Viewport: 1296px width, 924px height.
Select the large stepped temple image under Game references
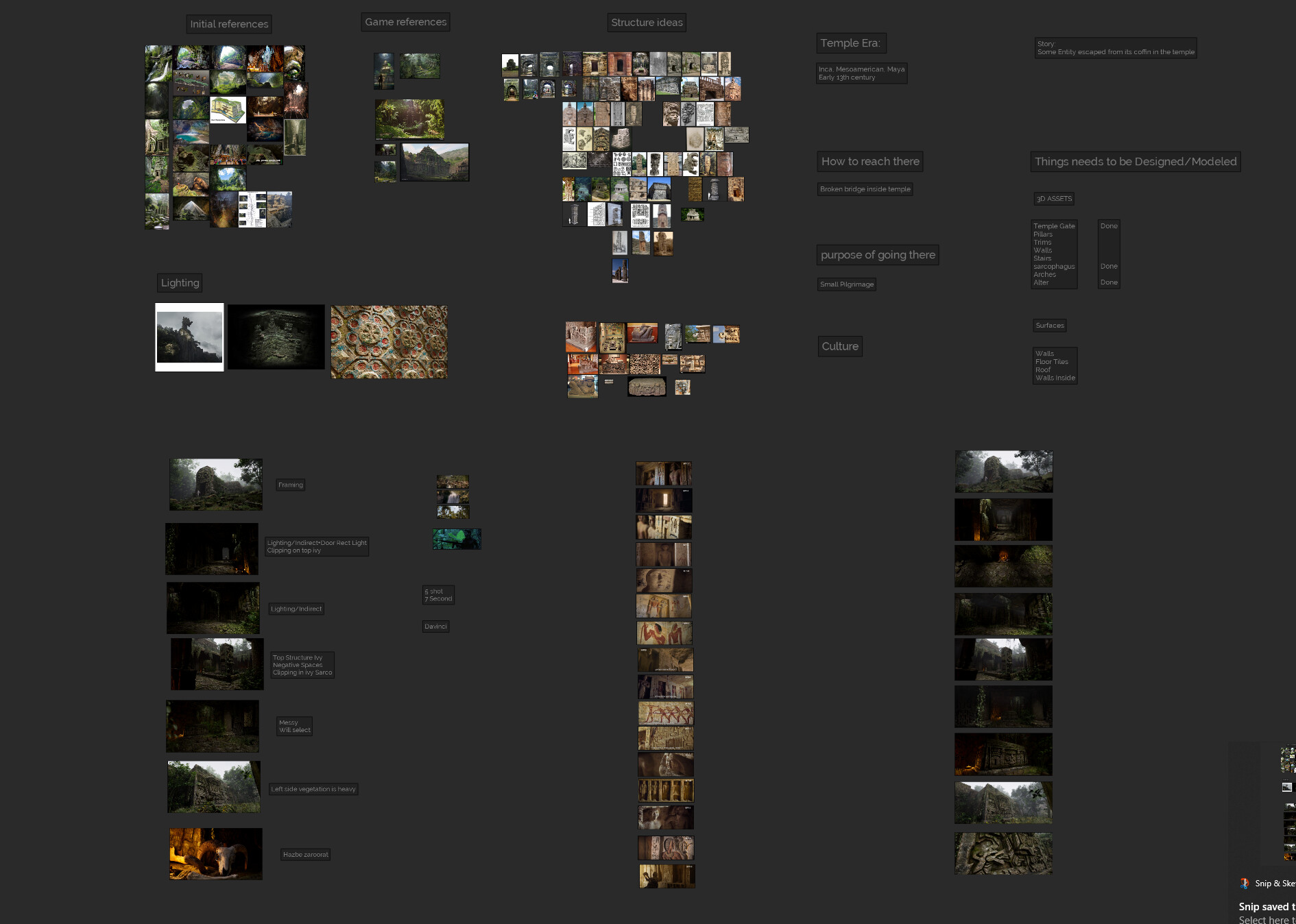point(435,162)
